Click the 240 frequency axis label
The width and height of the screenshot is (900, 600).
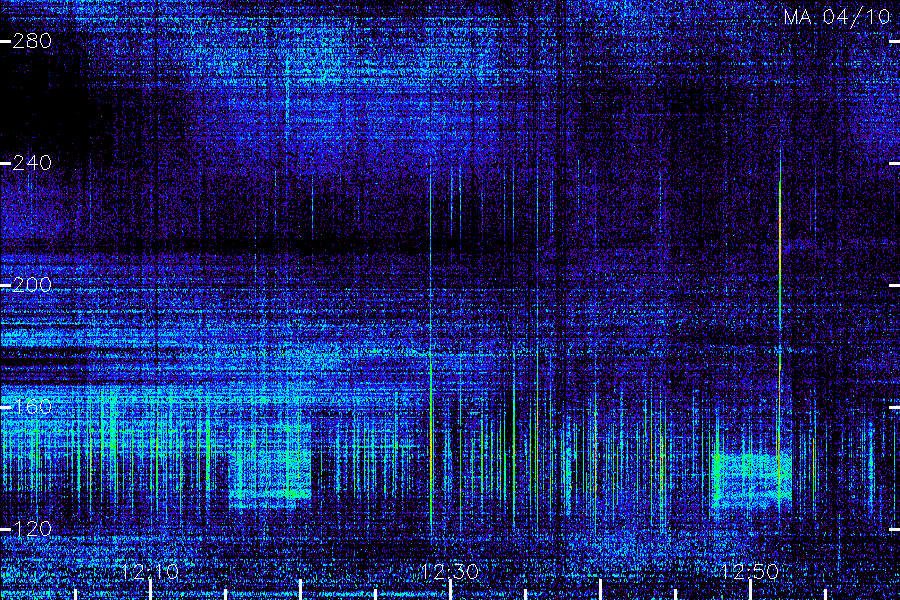[x=32, y=163]
